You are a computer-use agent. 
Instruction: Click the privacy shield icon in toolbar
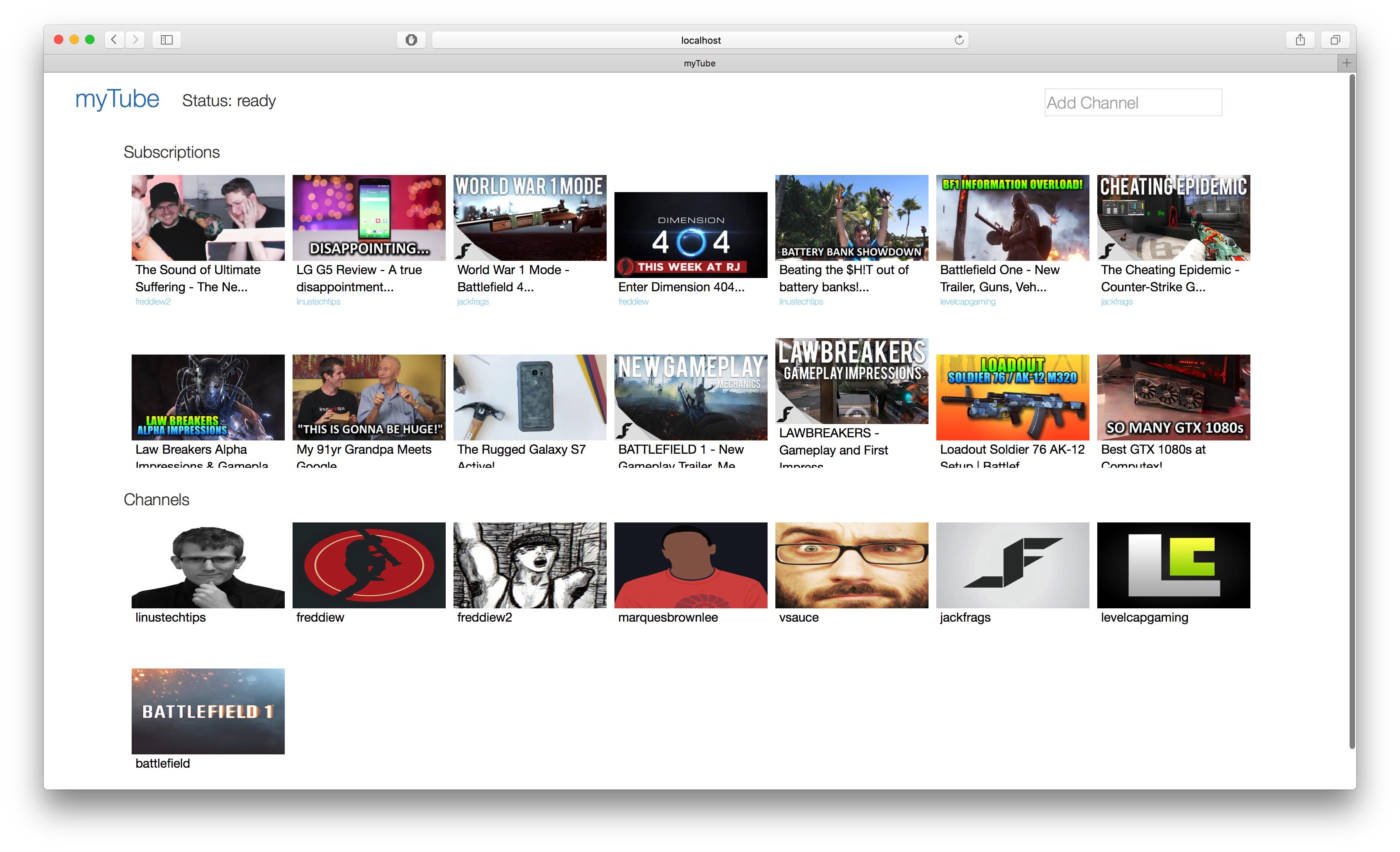click(x=411, y=40)
